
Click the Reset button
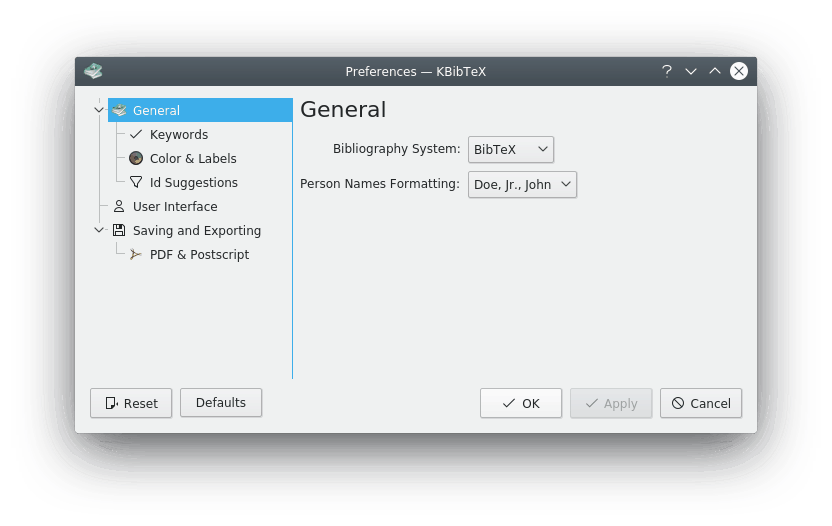click(131, 403)
